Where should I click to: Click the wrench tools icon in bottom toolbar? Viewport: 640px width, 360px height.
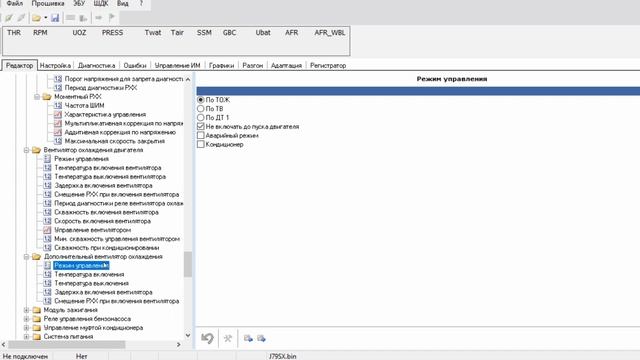(228, 338)
